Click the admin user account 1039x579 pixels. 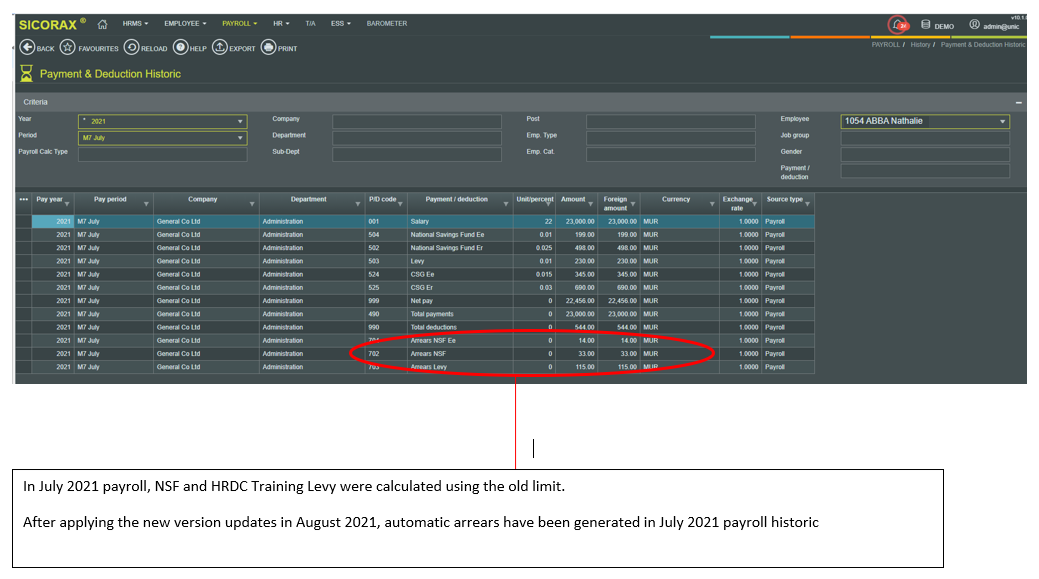pos(997,25)
